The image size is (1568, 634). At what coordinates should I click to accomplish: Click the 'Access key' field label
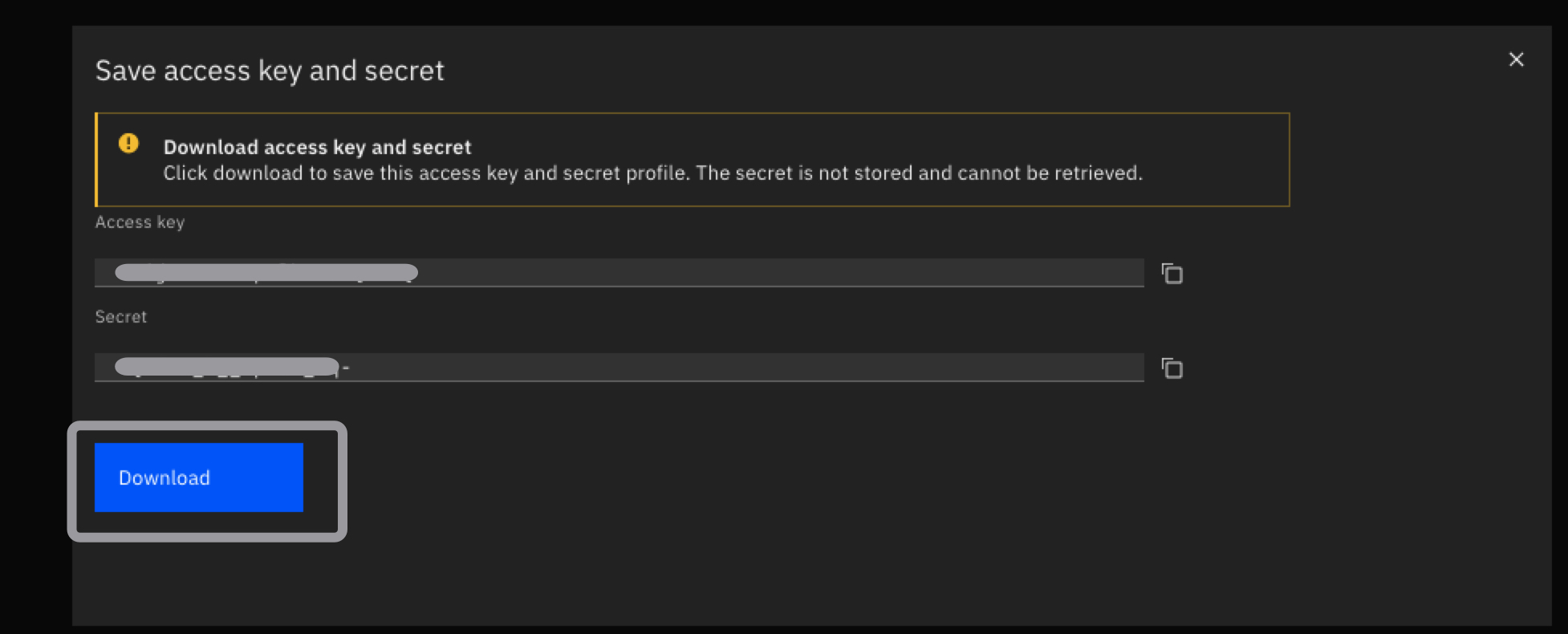point(140,222)
